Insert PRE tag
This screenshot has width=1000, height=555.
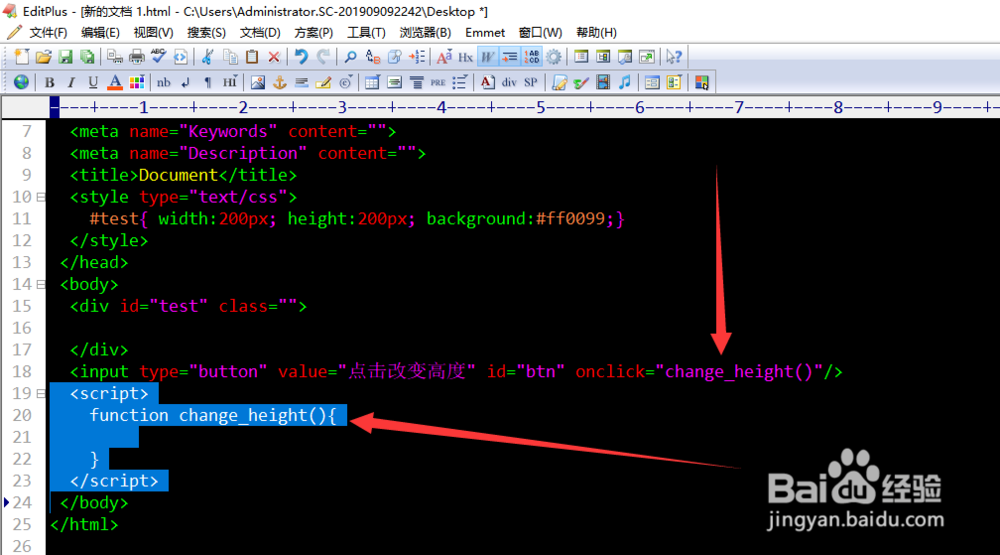point(438,82)
